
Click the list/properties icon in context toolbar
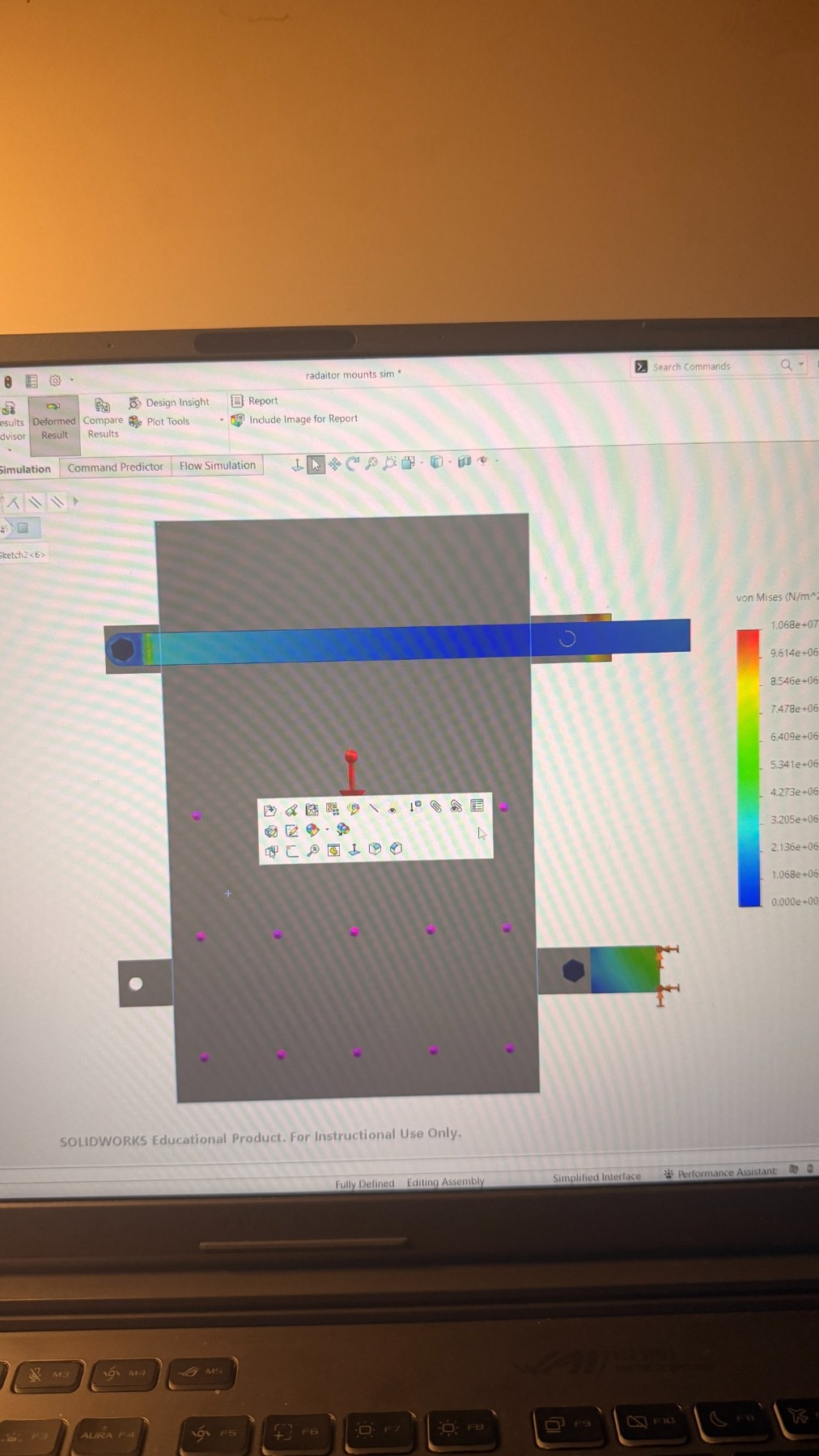tap(477, 805)
